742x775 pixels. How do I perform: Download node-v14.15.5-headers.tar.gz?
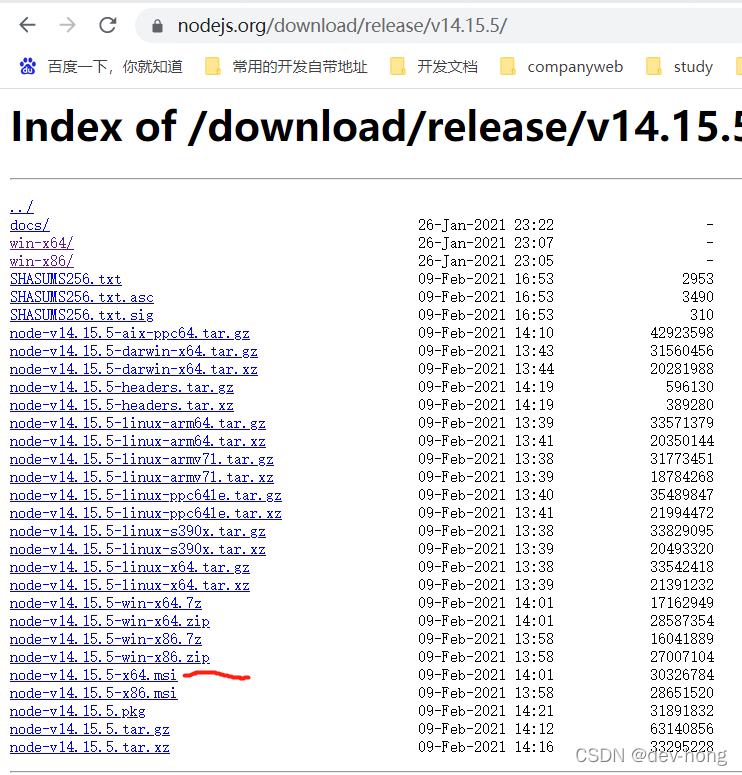(x=122, y=387)
